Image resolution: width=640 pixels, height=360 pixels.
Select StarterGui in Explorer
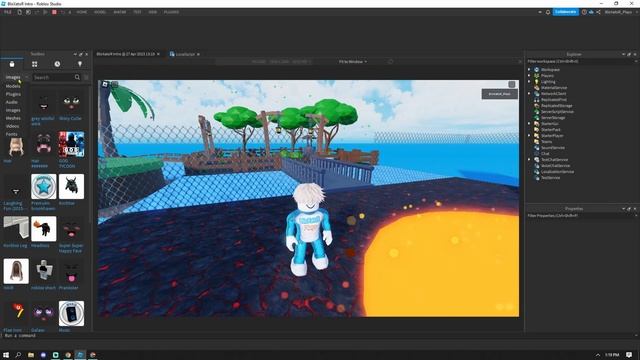coord(549,124)
